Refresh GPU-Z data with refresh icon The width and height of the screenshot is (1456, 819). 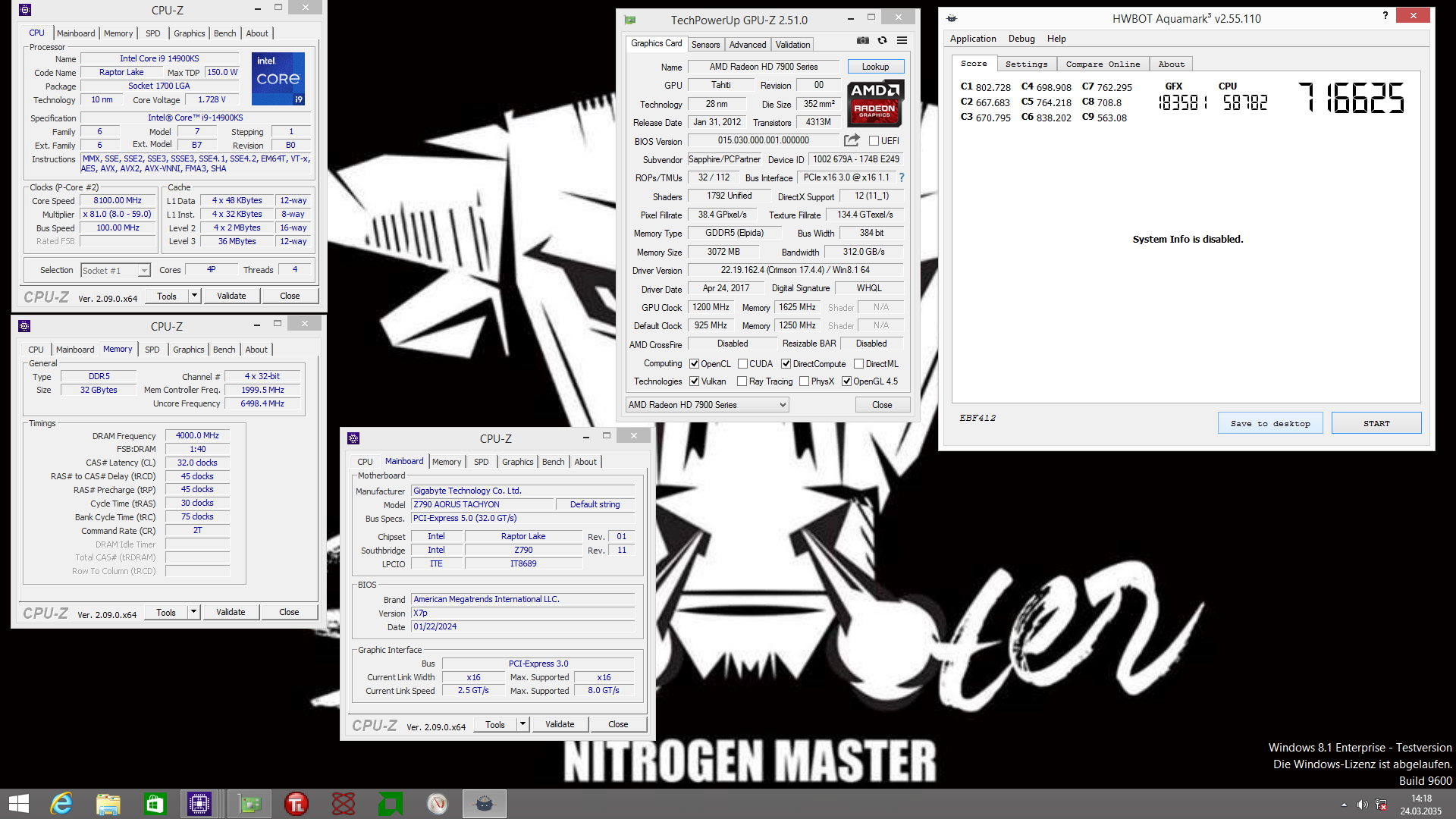882,40
